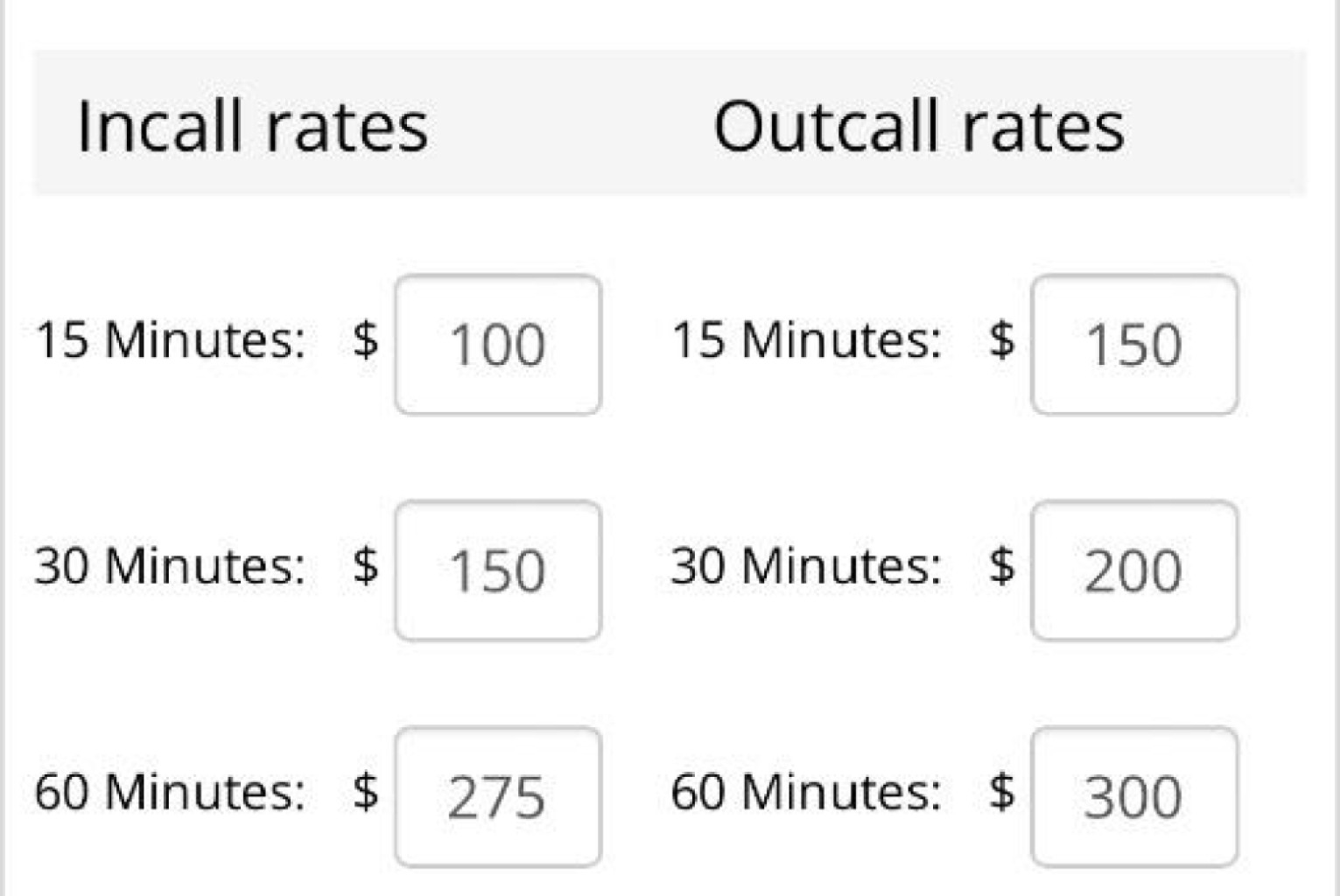Click the Incall "15 Minutes:" label

point(171,339)
